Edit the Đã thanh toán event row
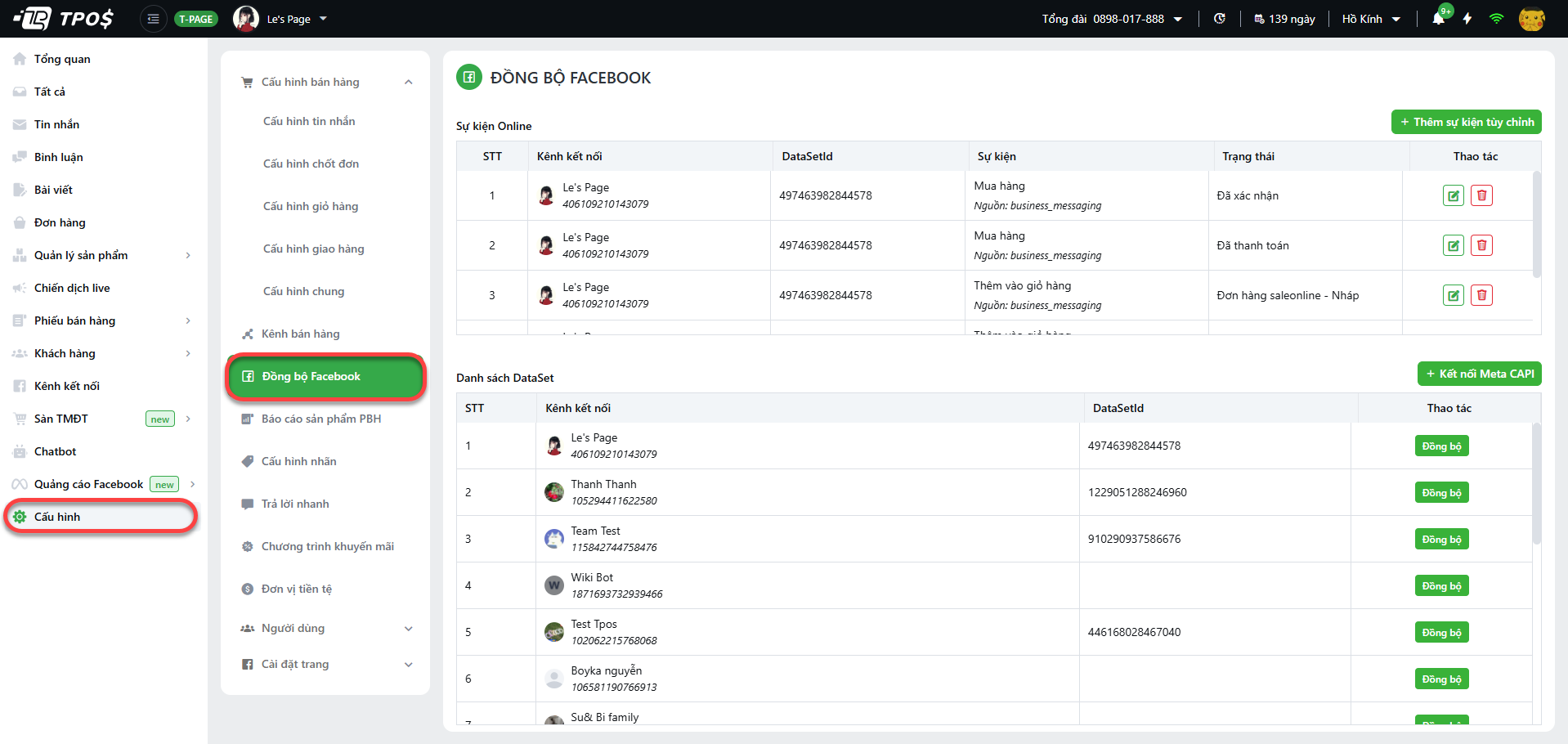 coord(1453,245)
